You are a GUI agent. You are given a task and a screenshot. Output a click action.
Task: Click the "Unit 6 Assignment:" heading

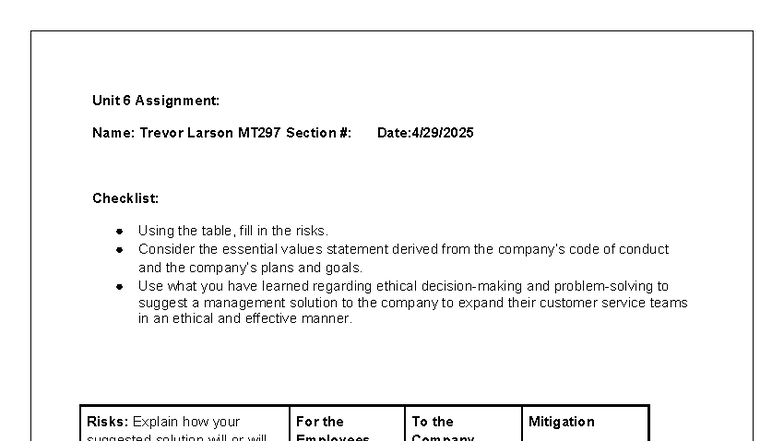155,100
